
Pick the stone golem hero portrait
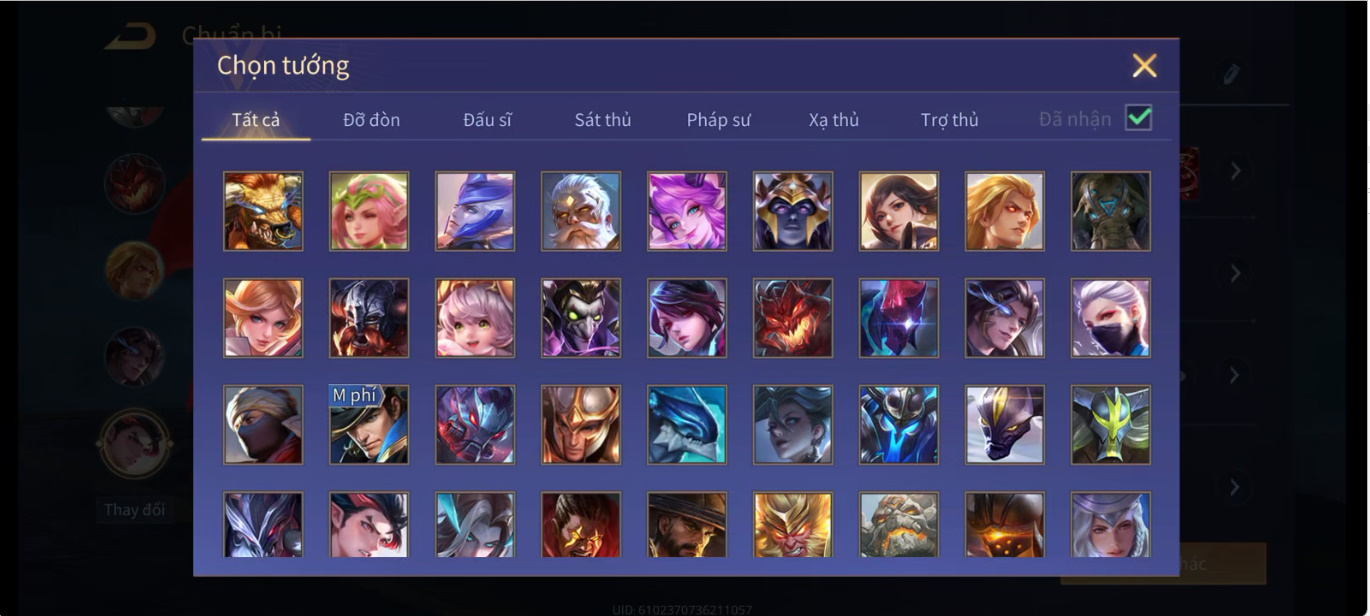899,525
